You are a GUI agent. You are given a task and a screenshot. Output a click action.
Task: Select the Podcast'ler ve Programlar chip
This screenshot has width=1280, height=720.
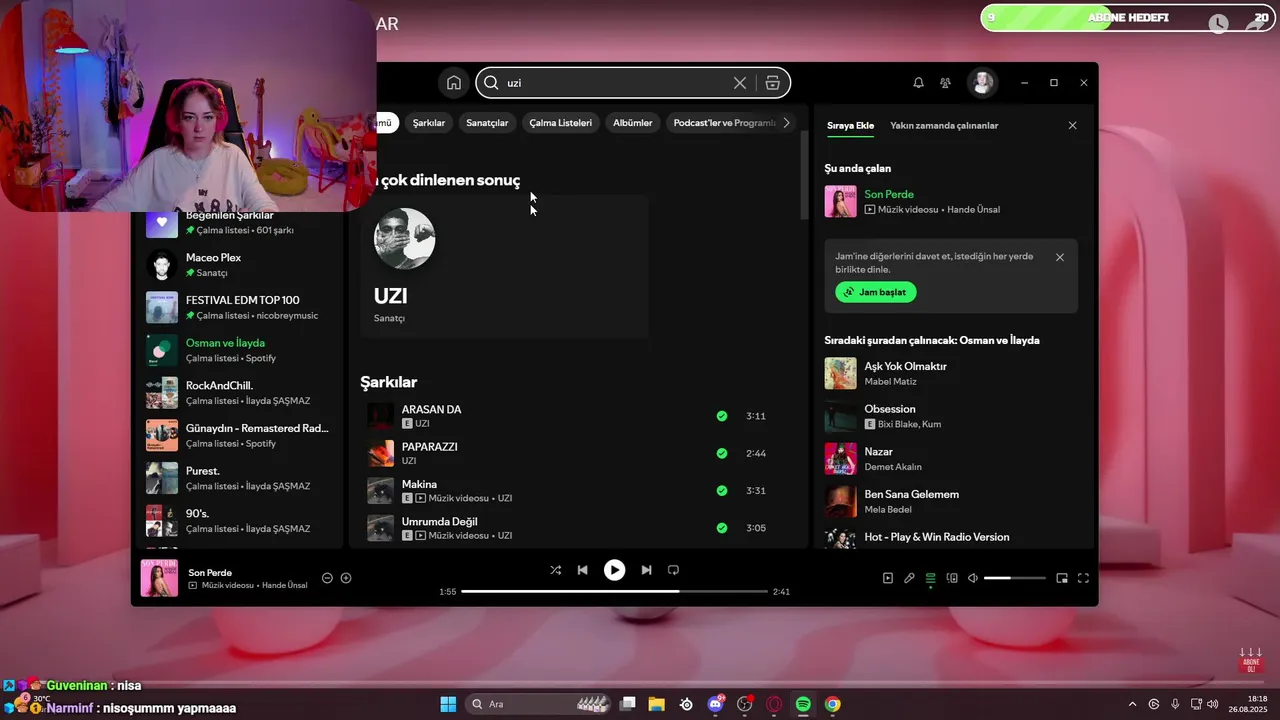pos(722,123)
